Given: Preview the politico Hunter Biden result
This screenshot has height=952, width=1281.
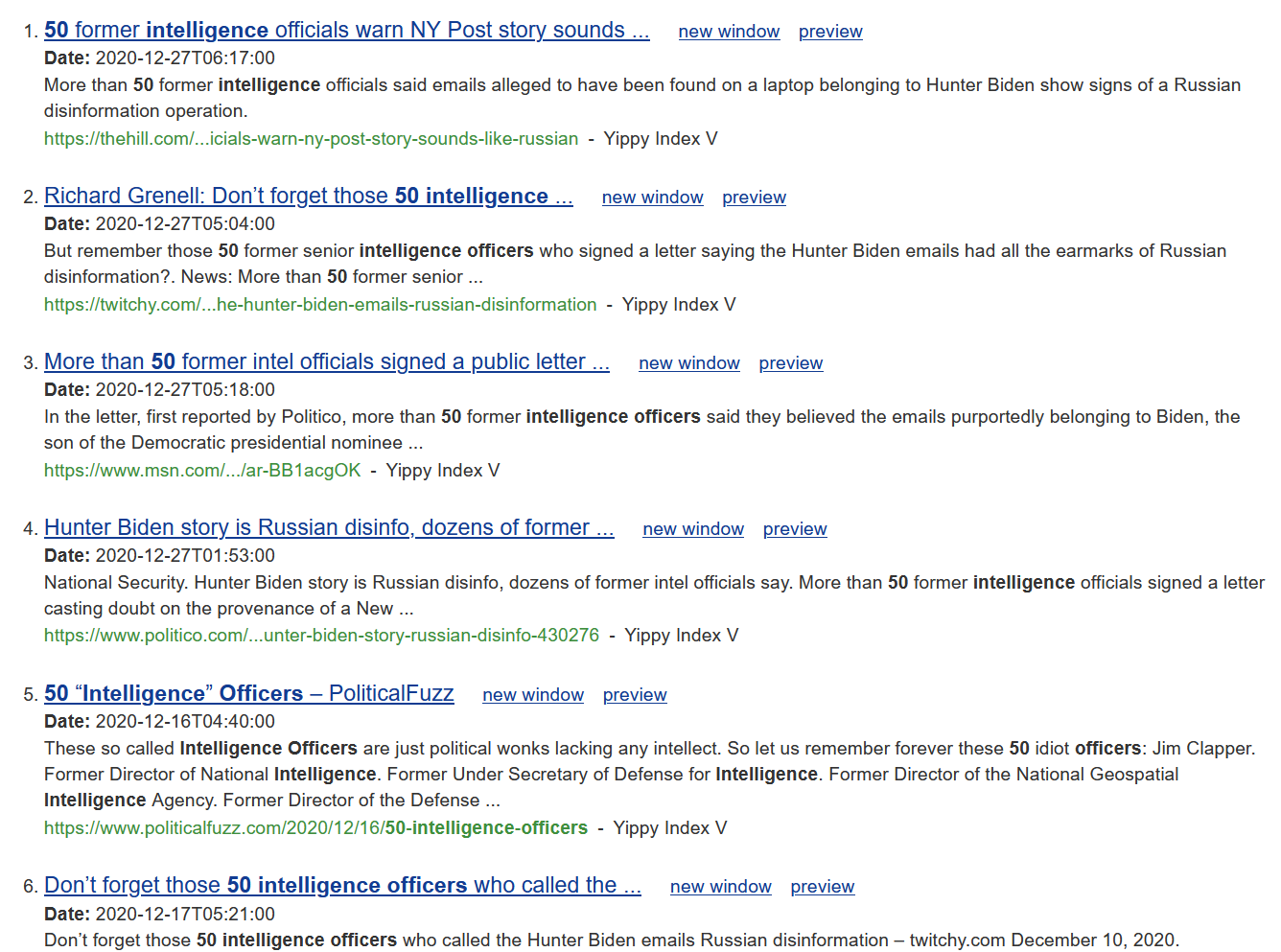Looking at the screenshot, I should (x=795, y=529).
